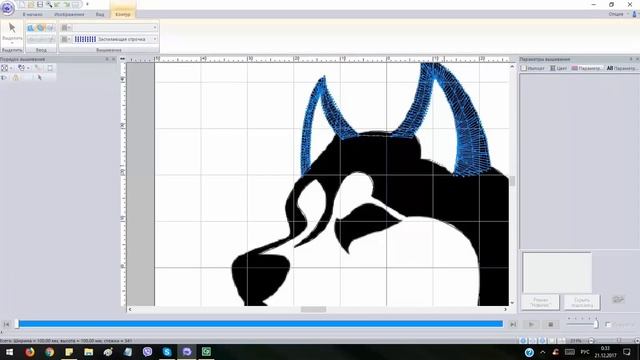Jump to start of stitch simulation

(x=6, y=324)
